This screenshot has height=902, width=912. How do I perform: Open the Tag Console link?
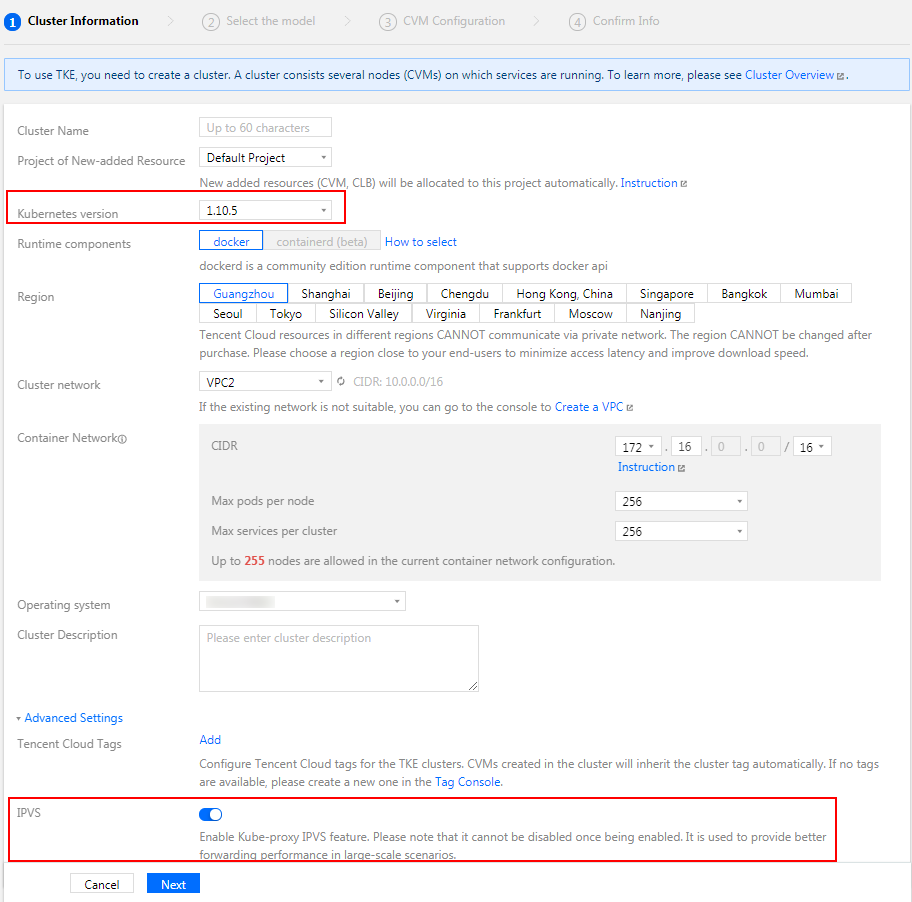468,782
